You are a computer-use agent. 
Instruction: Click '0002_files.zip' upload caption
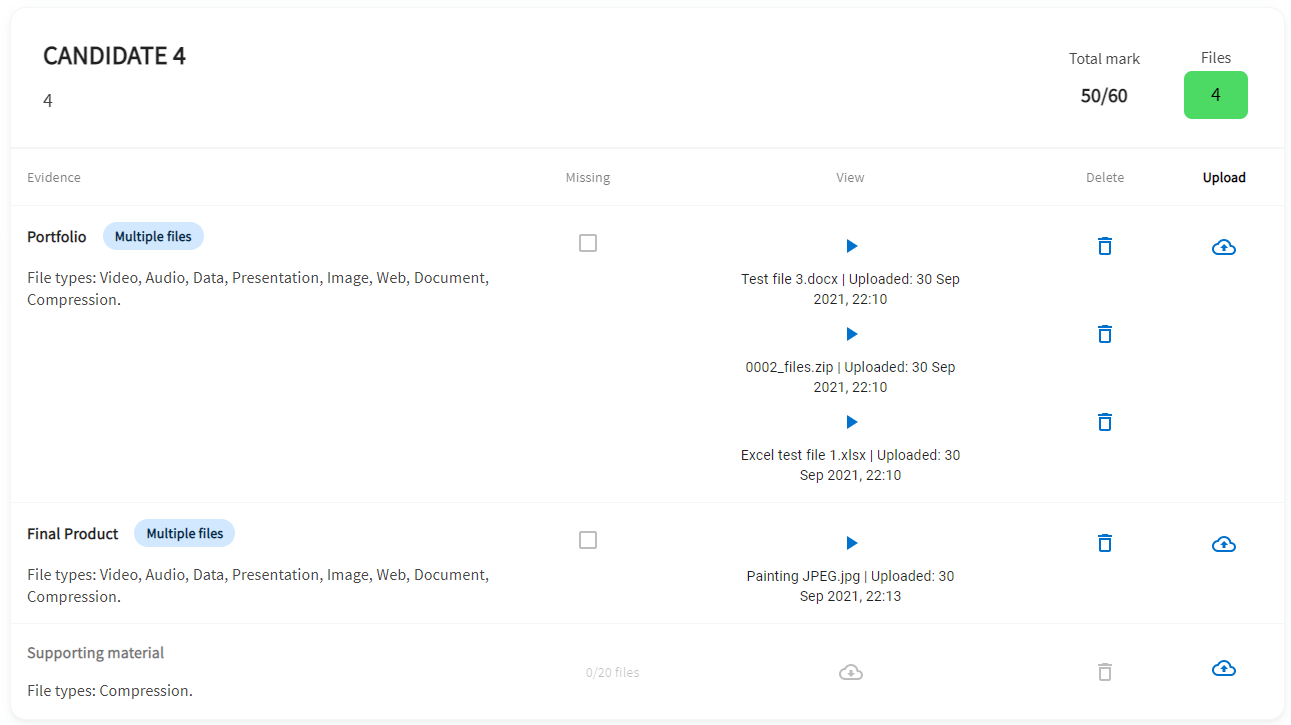click(851, 377)
